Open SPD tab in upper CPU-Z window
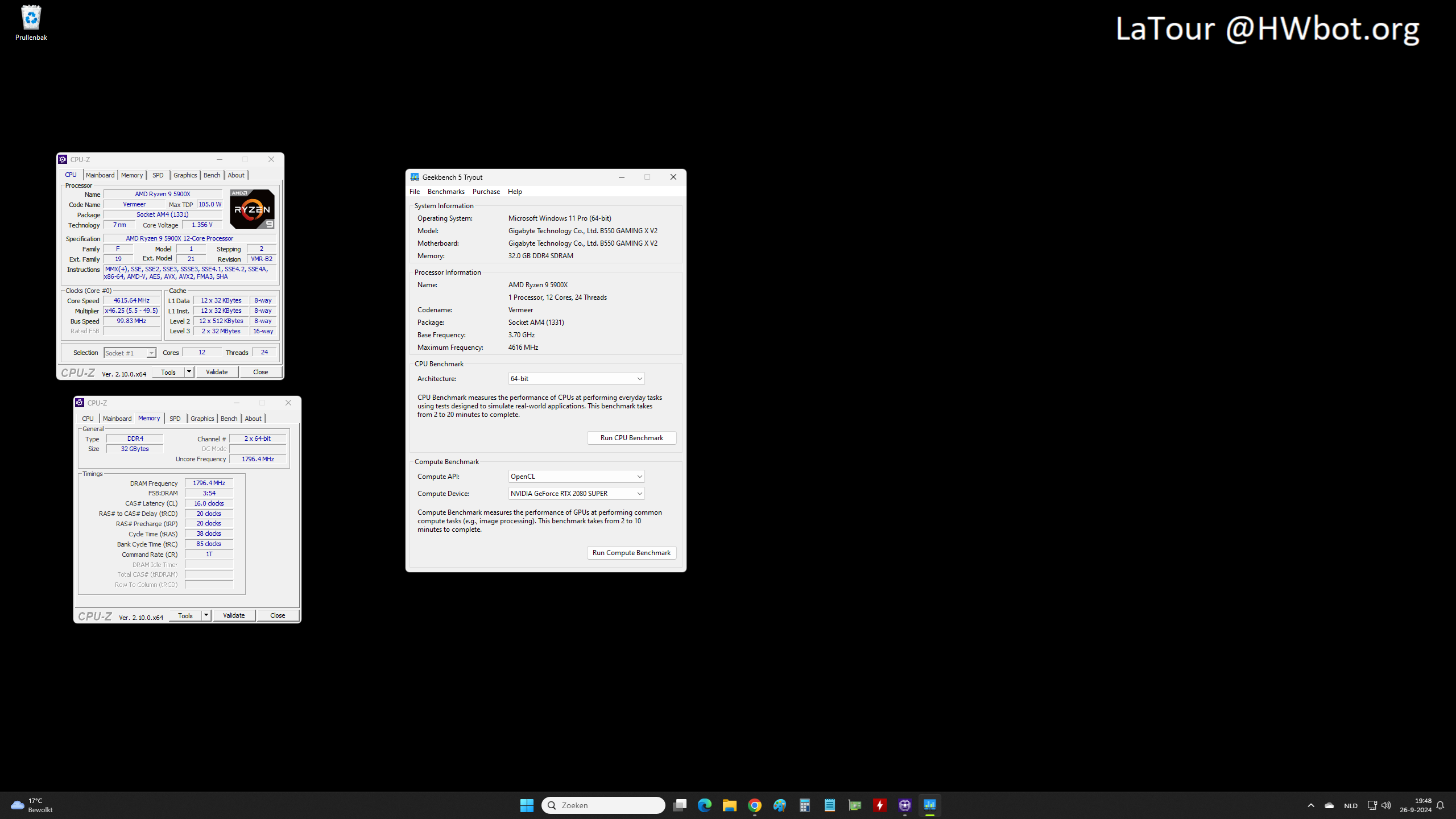The height and width of the screenshot is (819, 1456). pos(158,175)
